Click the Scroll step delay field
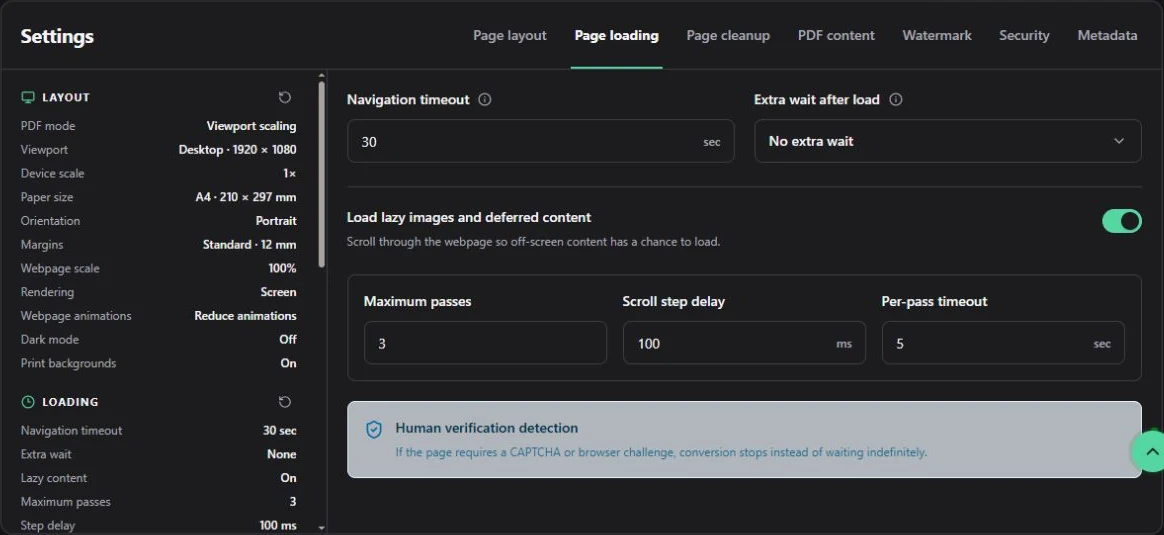The height and width of the screenshot is (535, 1164). pos(744,343)
